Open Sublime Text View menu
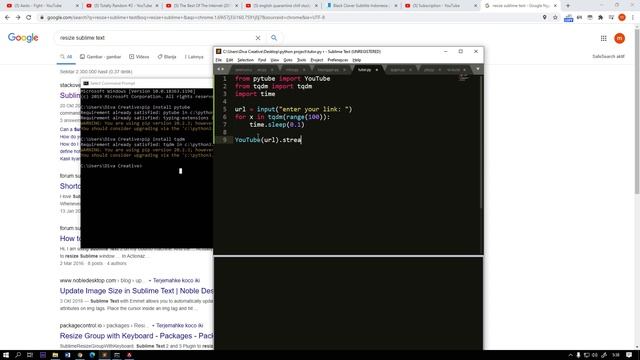 coord(275,60)
